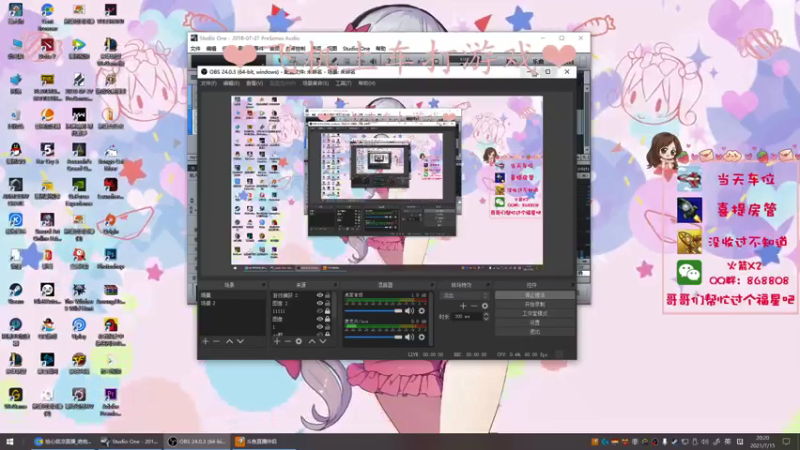Open OBS 编辑(E) menu
The width and height of the screenshot is (800, 450).
[x=231, y=83]
